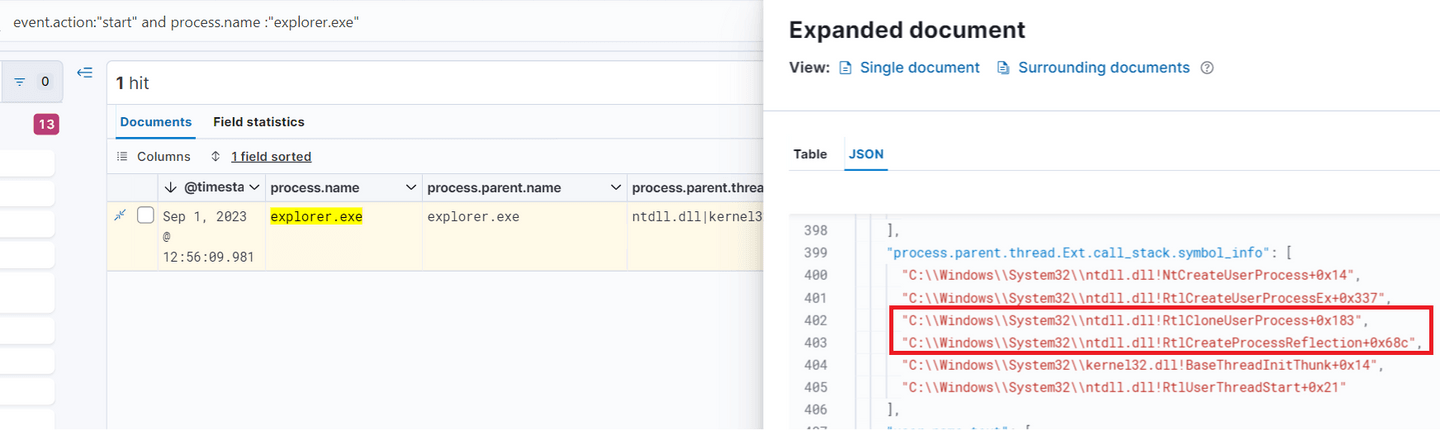
Task: Select the row checkbox for Sep 1 document
Action: coord(145,215)
